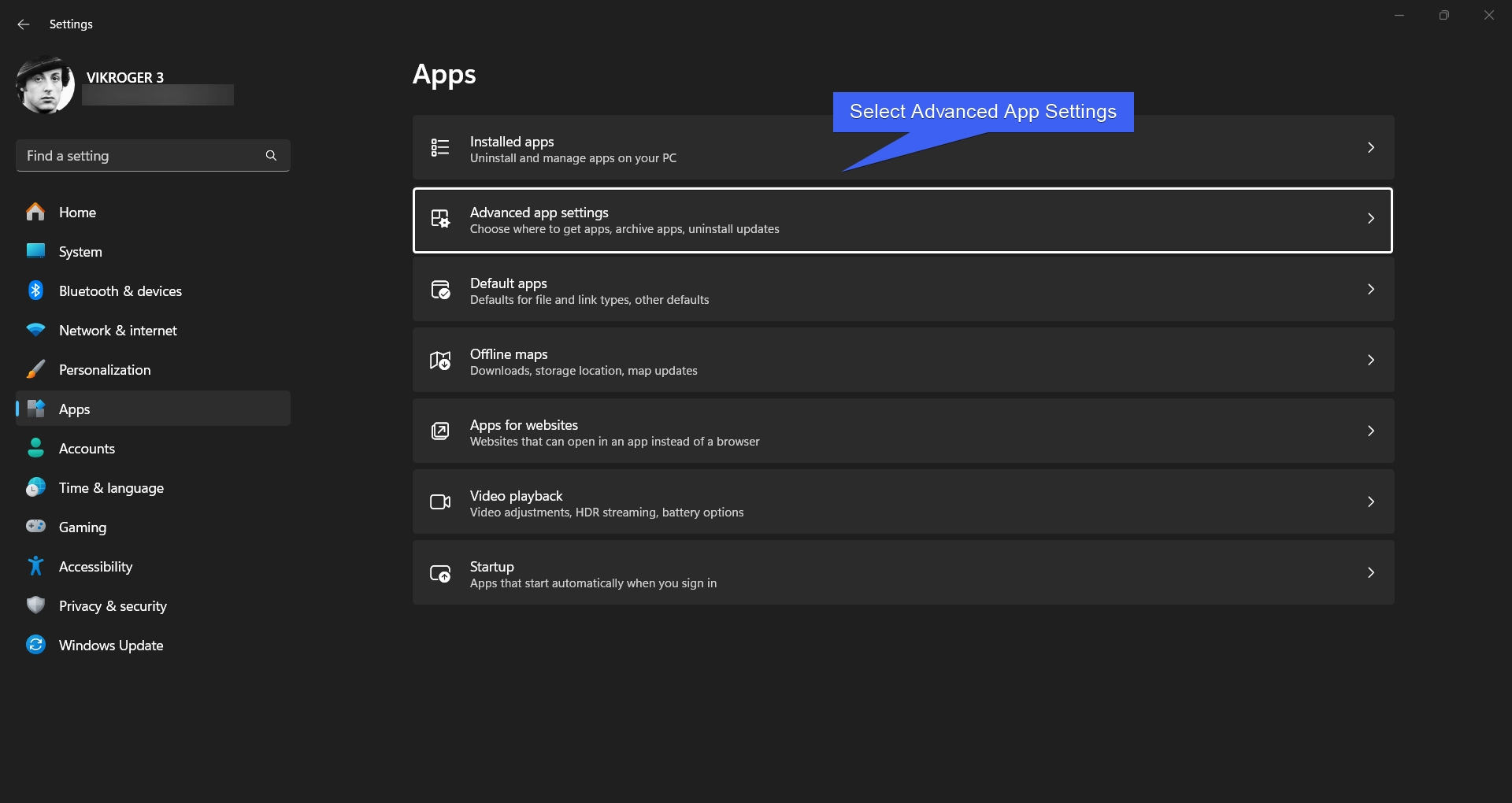Screen dimensions: 1512x803
Task: Switch to the Personalization page
Action: coord(105,370)
